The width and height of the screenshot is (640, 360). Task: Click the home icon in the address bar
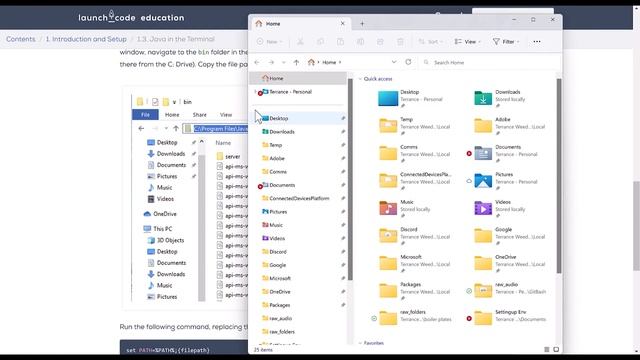tap(311, 62)
